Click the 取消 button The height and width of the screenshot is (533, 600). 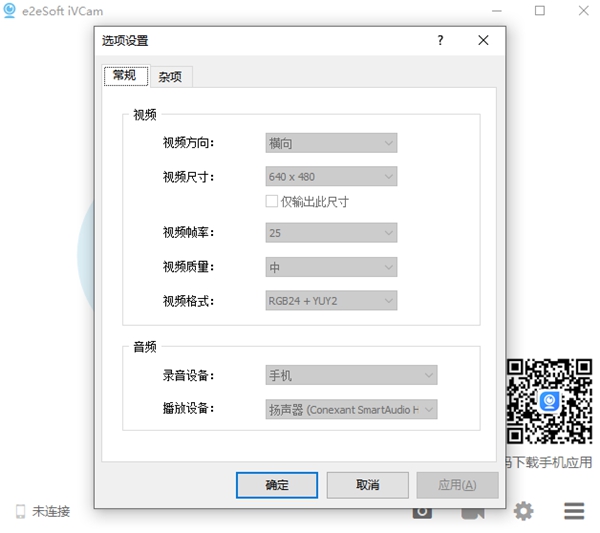click(x=367, y=485)
